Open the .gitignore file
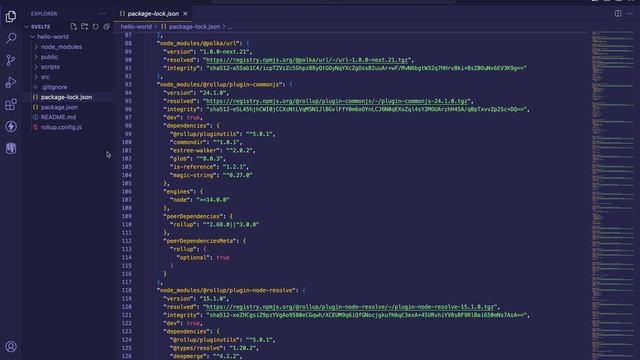The height and width of the screenshot is (360, 640). tap(54, 87)
